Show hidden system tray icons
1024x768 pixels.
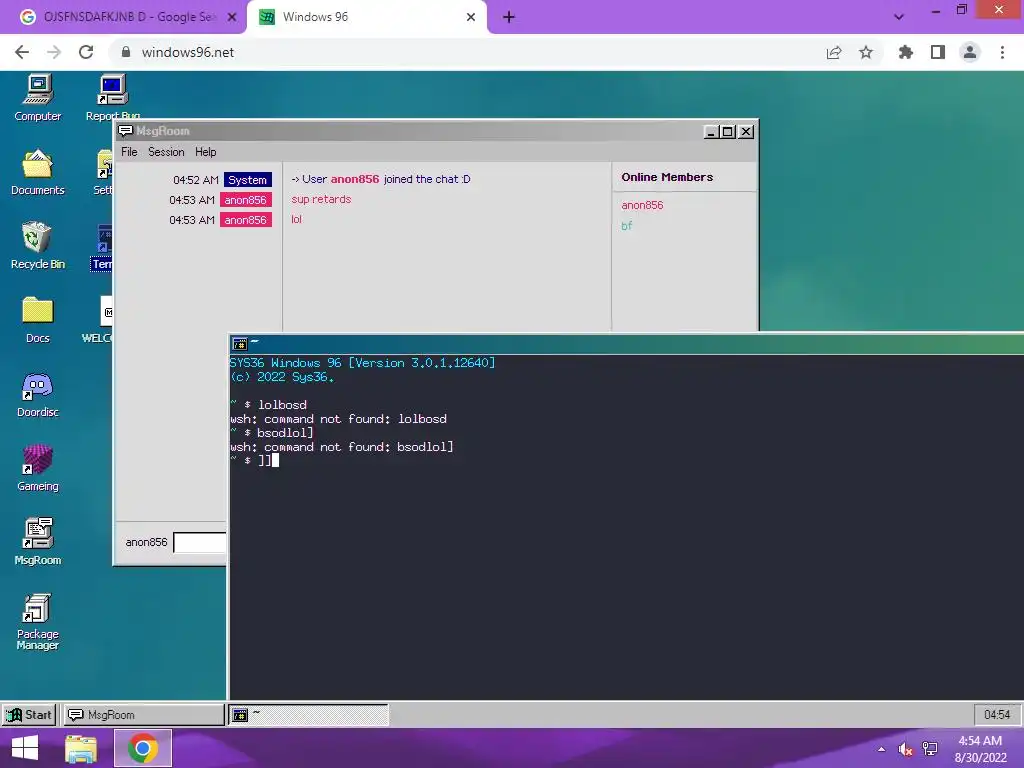[x=882, y=749]
